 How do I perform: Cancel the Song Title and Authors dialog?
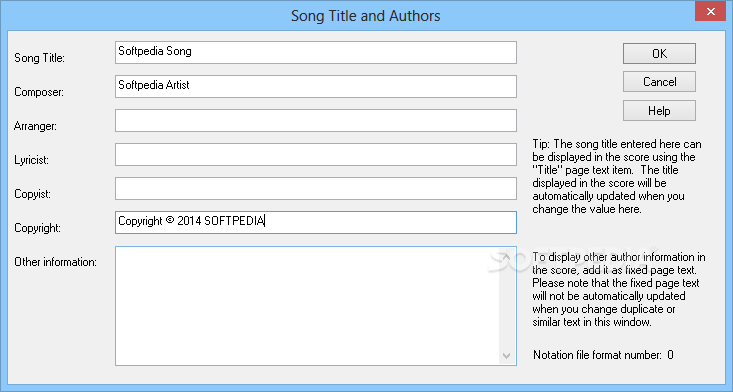pos(659,82)
